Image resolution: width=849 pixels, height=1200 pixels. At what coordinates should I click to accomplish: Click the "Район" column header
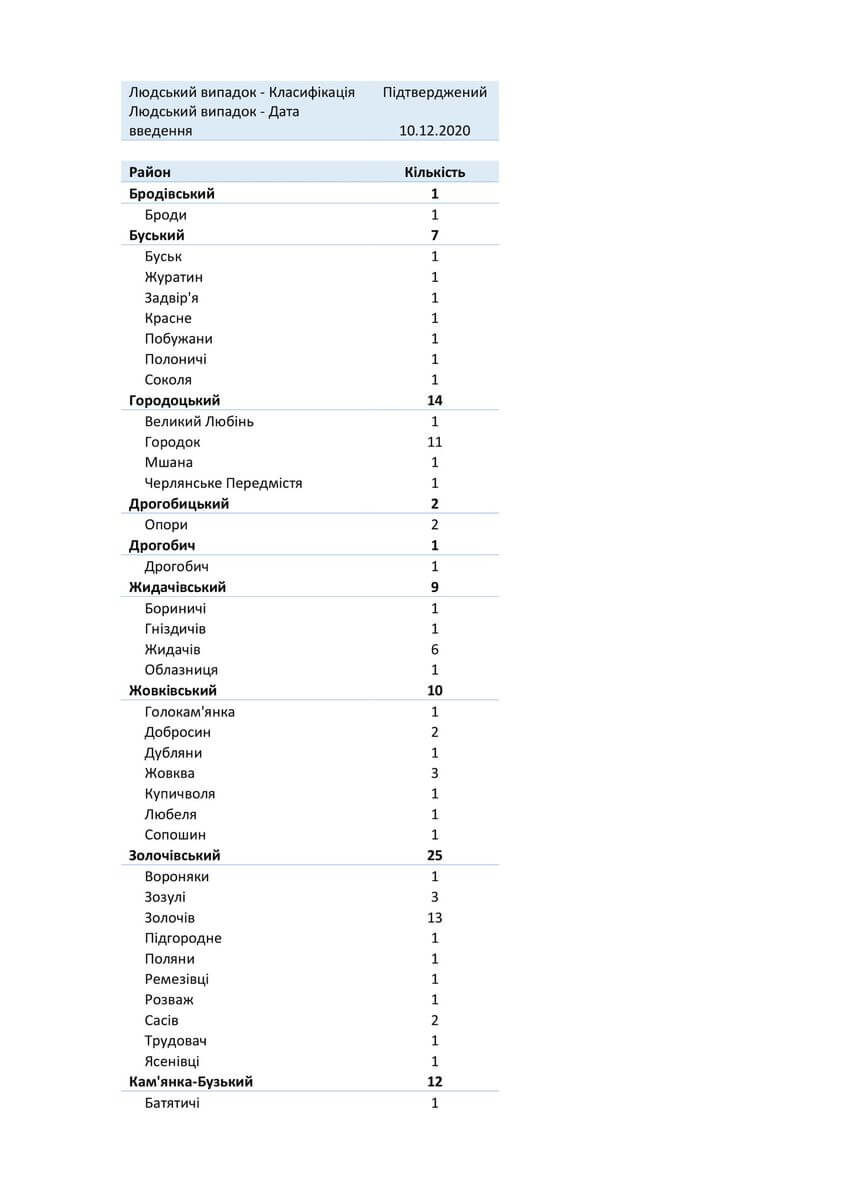point(150,172)
